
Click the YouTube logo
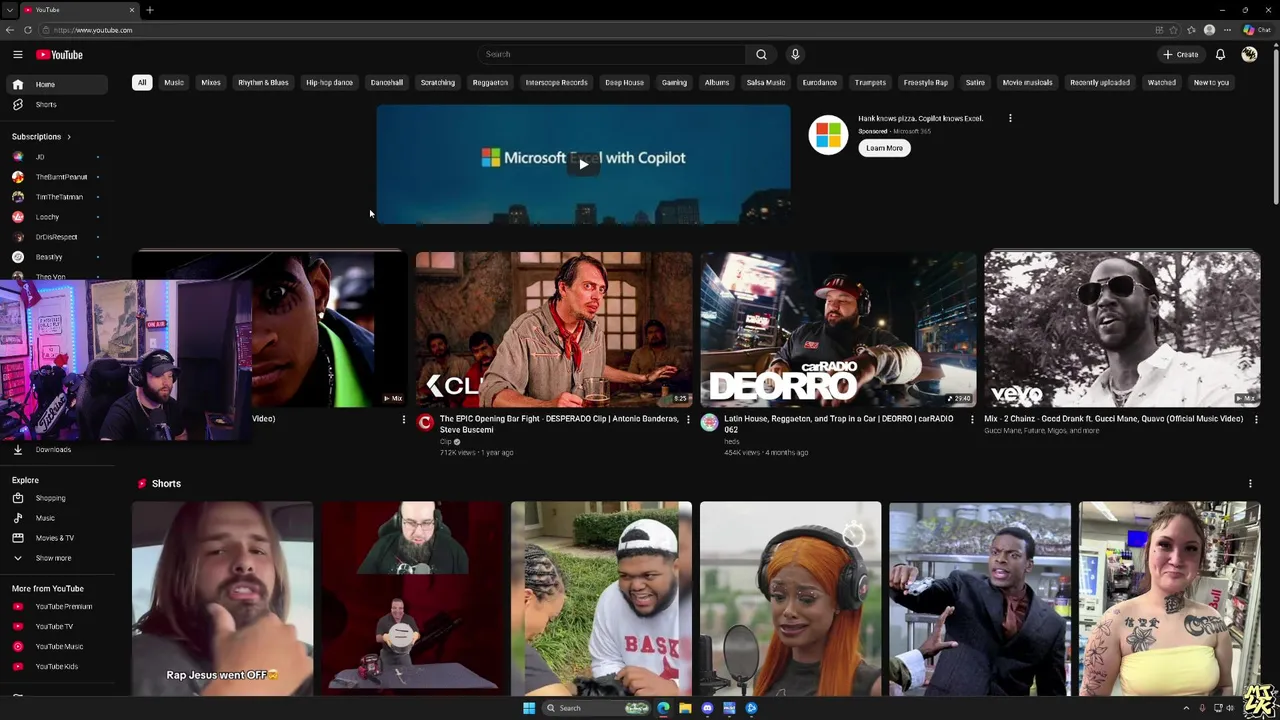pos(59,54)
